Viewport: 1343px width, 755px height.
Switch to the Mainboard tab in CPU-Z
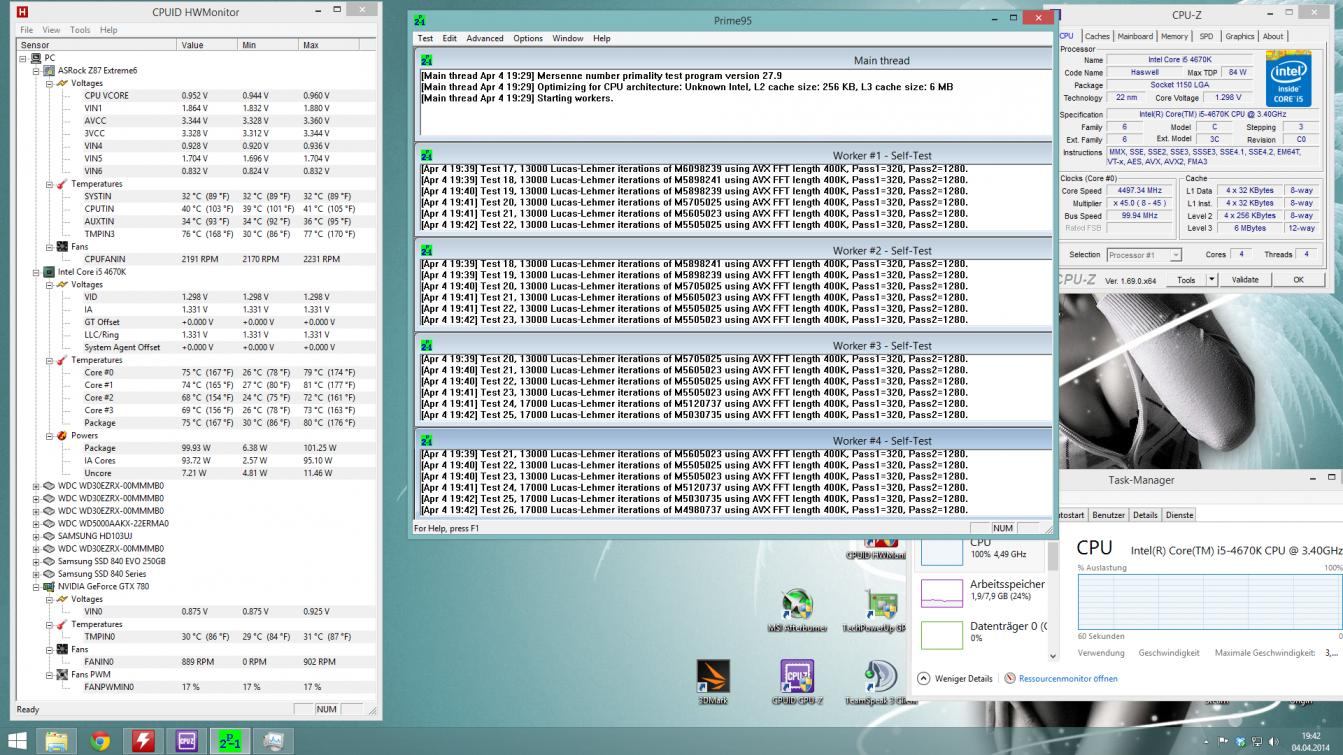pyautogui.click(x=1135, y=36)
